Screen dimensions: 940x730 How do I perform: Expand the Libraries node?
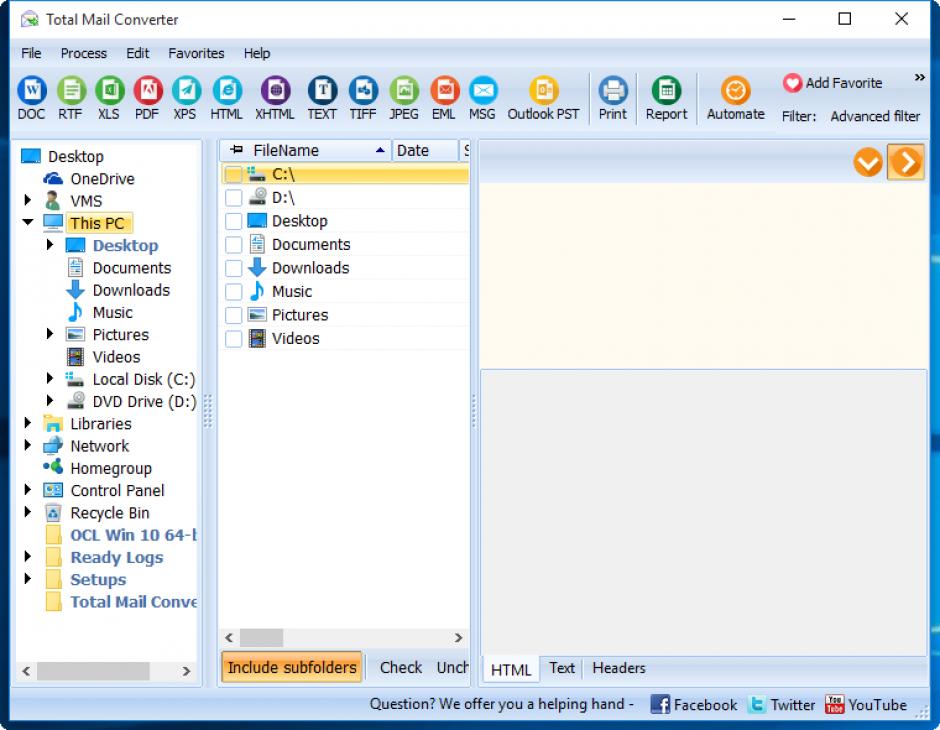(x=28, y=423)
